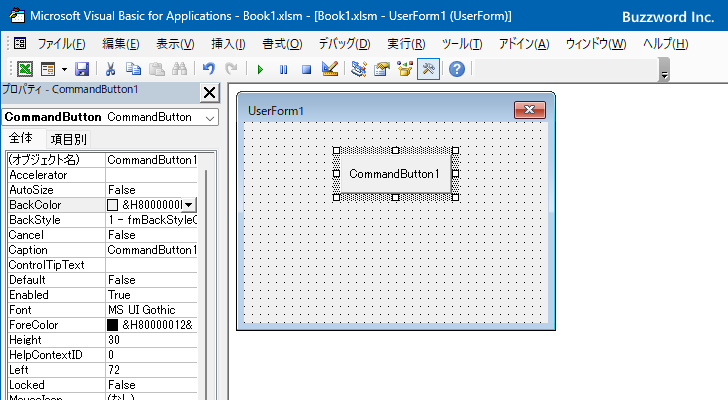
Task: Open the 書式(O) menu
Action: pos(282,44)
